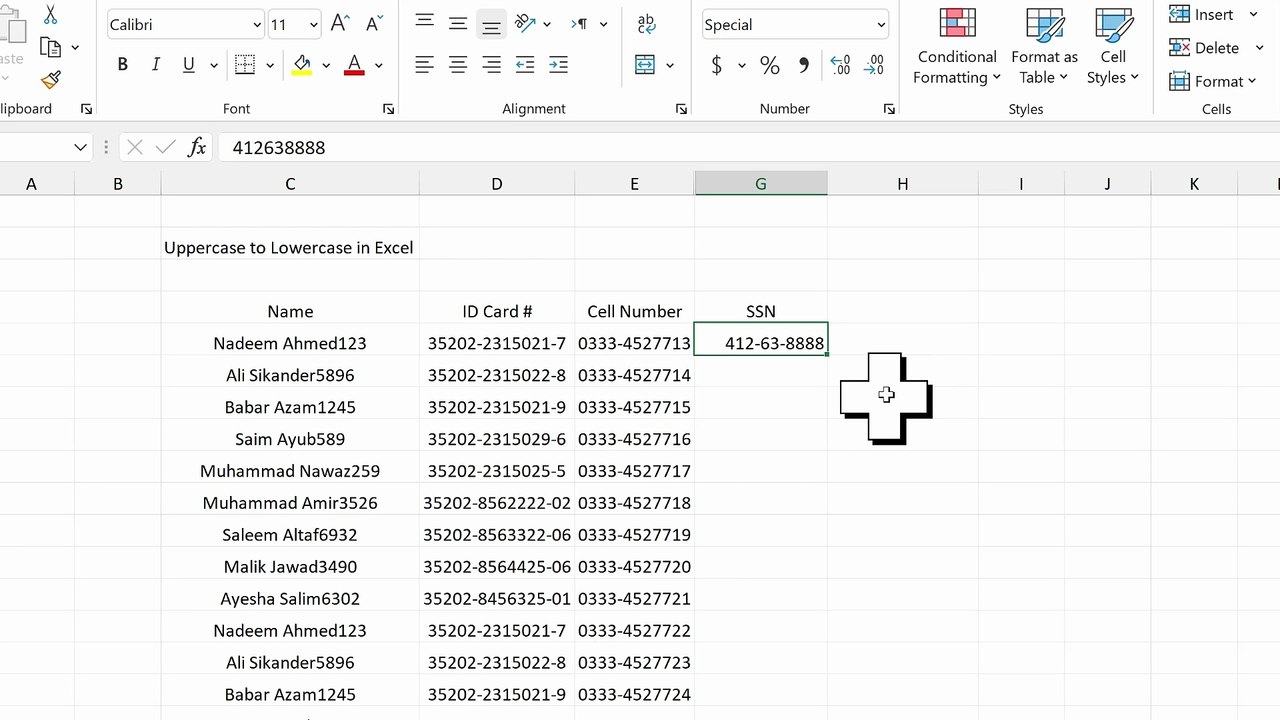Click Decrease Decimal icon
This screenshot has width=1280, height=720.
(x=874, y=65)
